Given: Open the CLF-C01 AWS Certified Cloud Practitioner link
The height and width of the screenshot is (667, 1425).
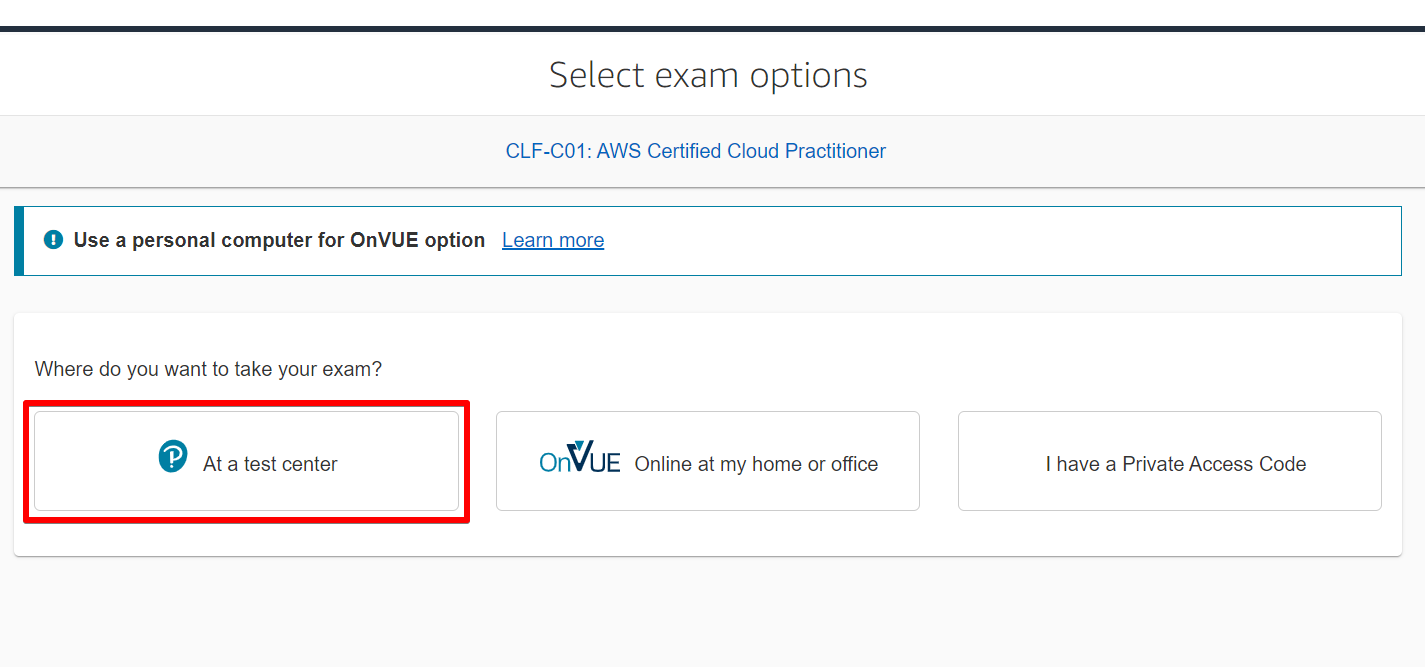Looking at the screenshot, I should pos(696,151).
